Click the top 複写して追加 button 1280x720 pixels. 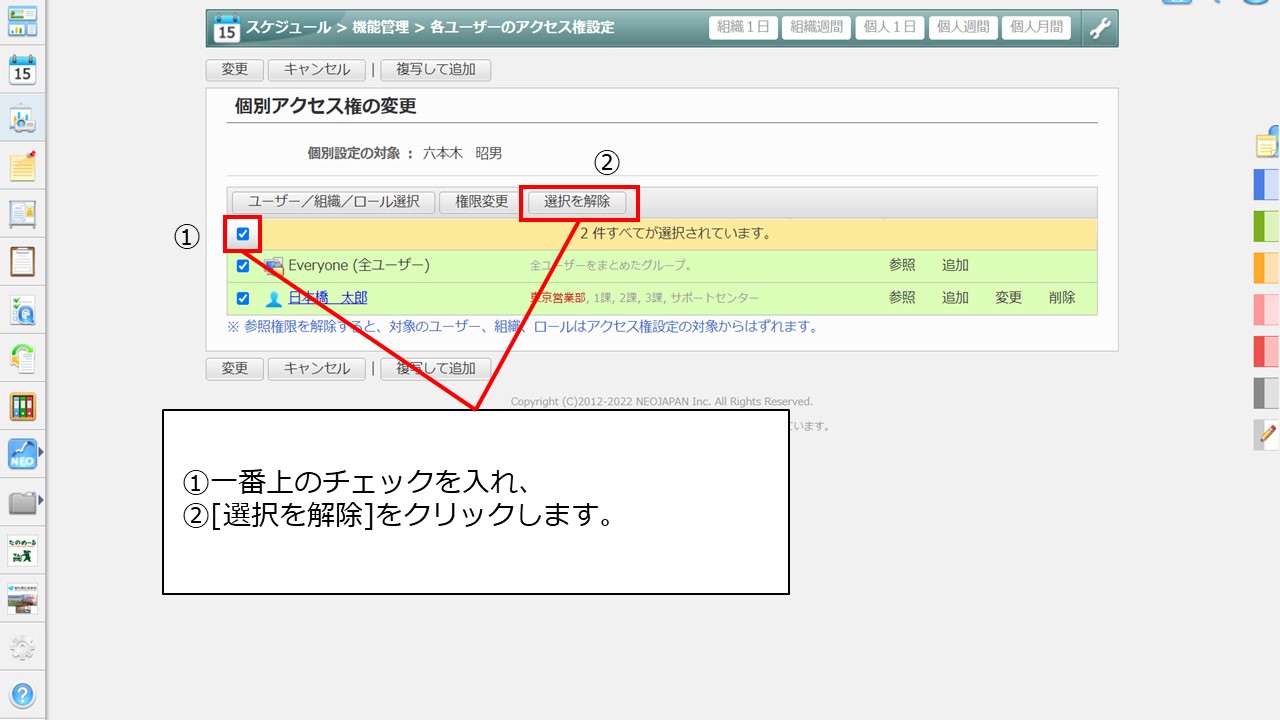tap(436, 70)
